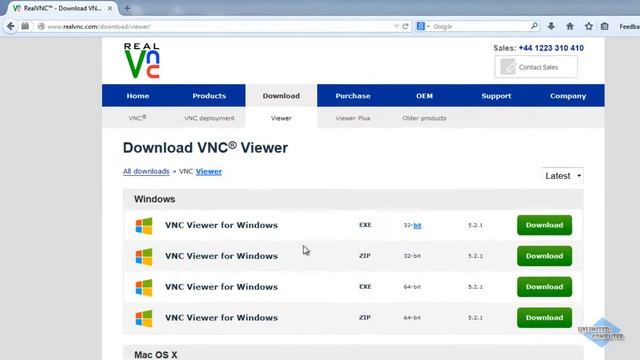Image resolution: width=640 pixels, height=360 pixels.
Task: Select the Viewer Plus sub-navigation item
Action: click(x=353, y=118)
